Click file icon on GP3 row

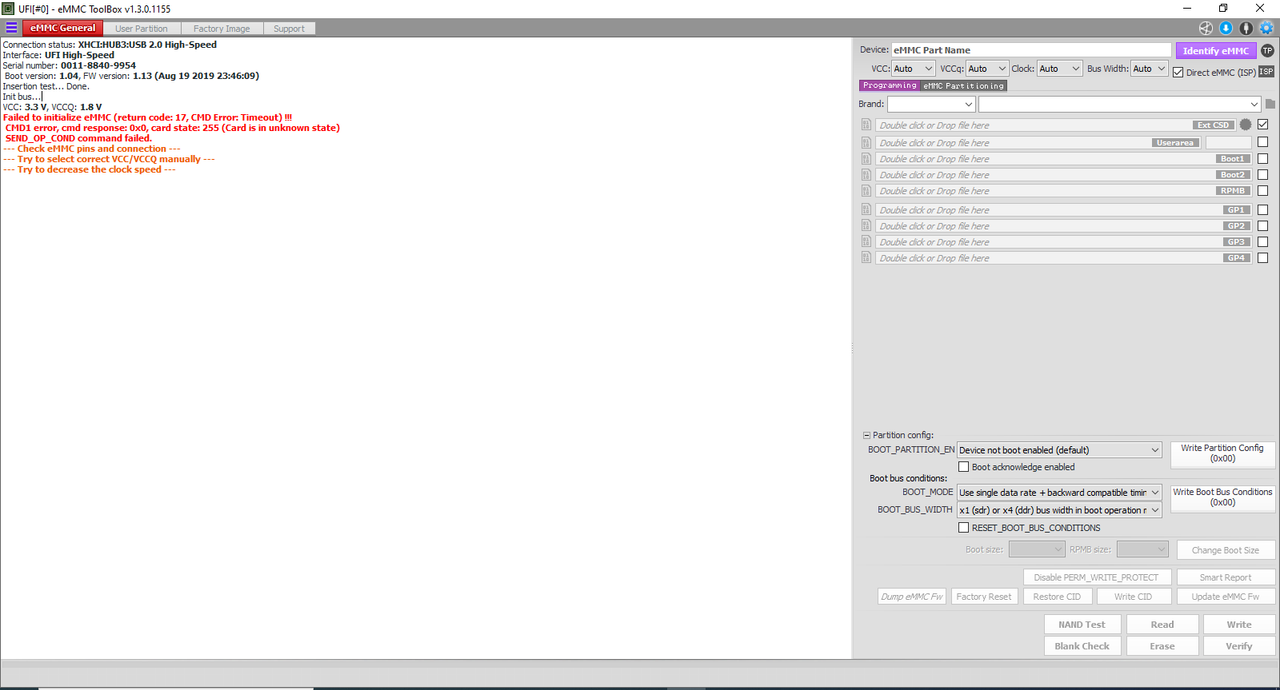click(866, 242)
